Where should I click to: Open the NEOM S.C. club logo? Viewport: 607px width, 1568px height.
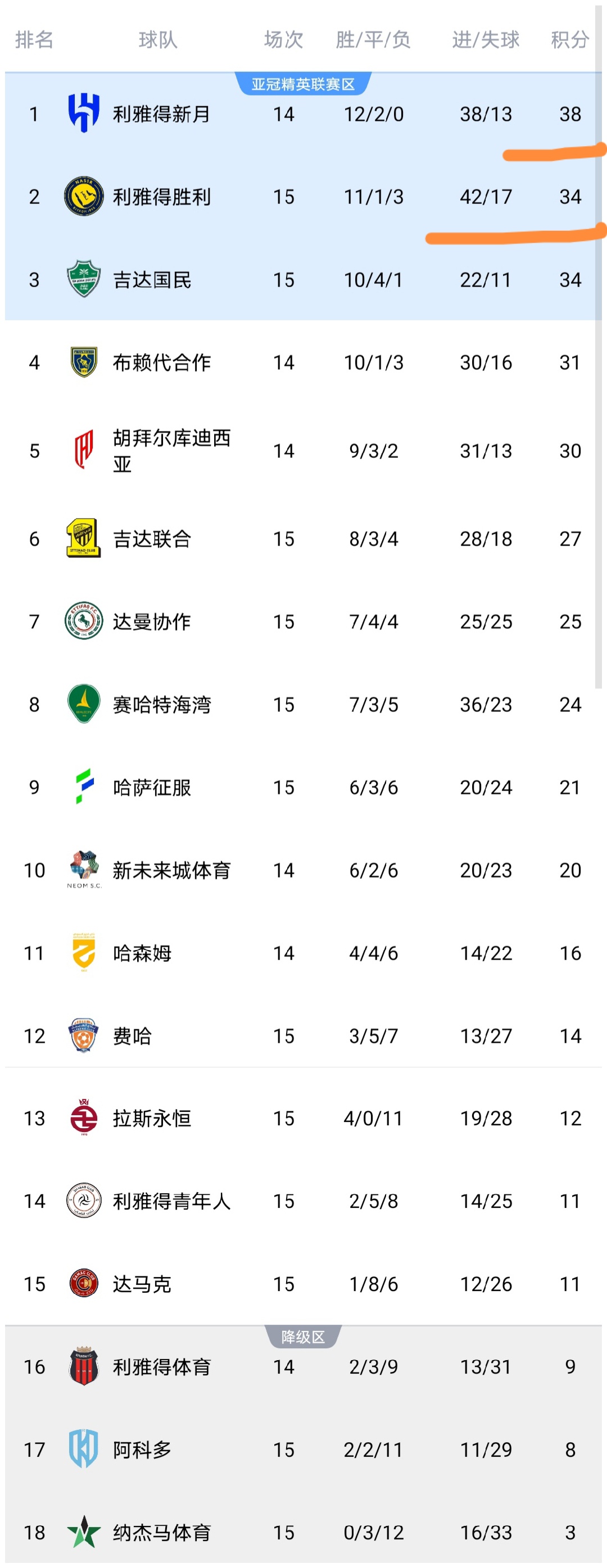83,870
